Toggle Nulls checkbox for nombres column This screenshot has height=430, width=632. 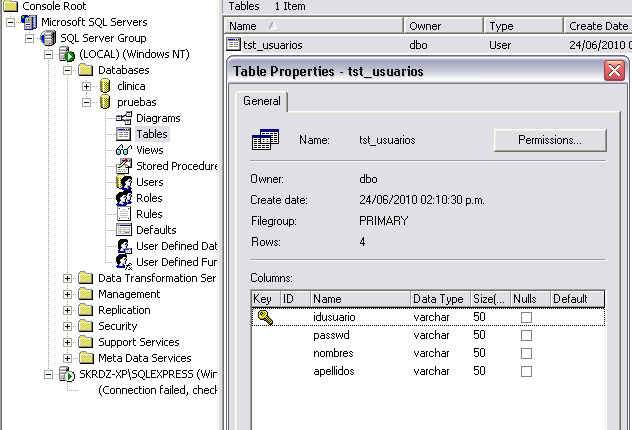tap(526, 353)
